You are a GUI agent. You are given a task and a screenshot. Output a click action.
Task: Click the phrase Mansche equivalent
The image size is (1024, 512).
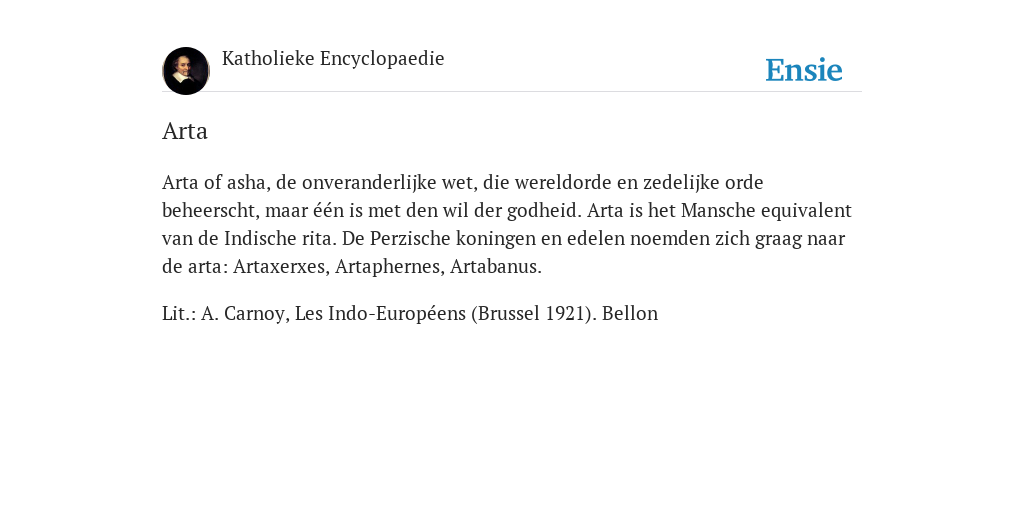(766, 210)
